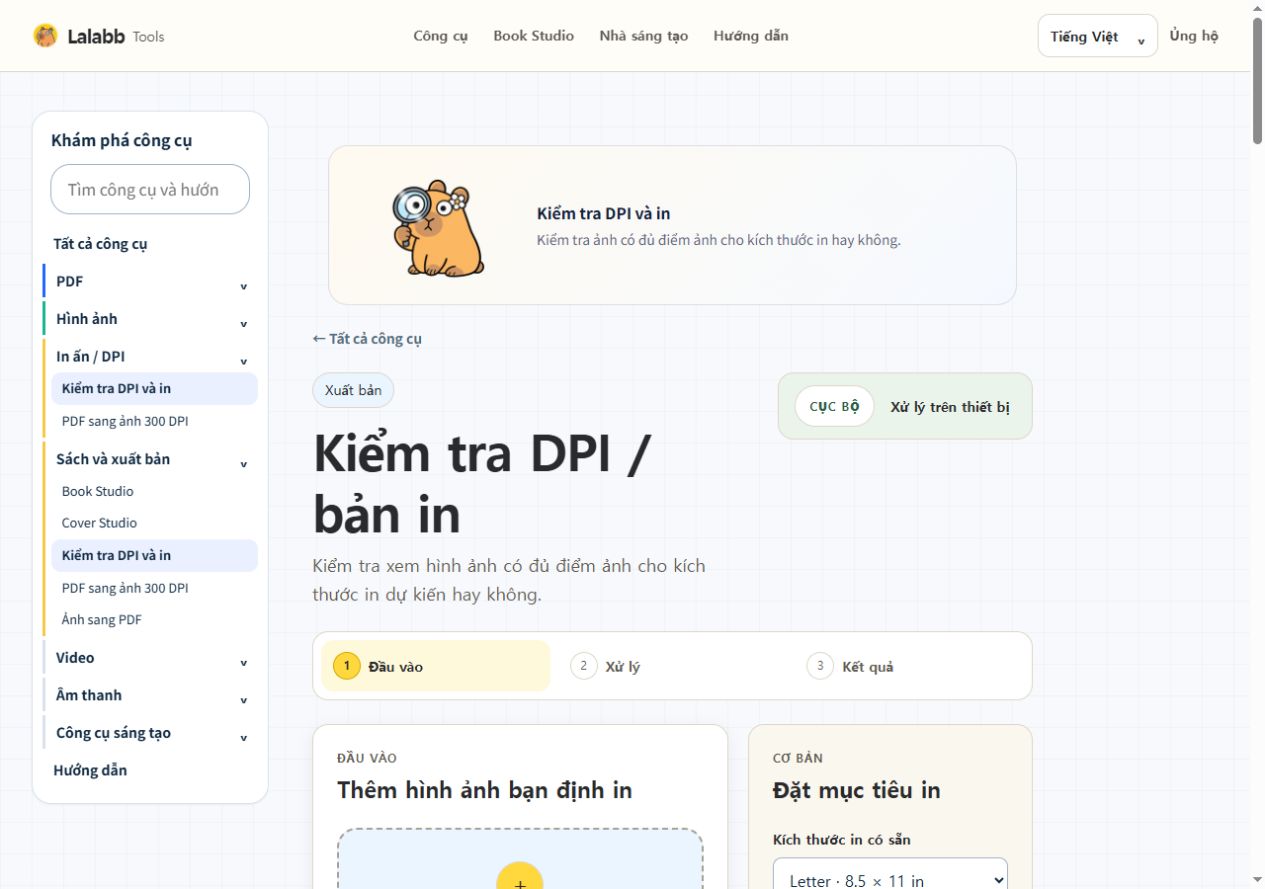This screenshot has height=889, width=1265.
Task: Collapse the In ấn / DPI section
Action: click(x=150, y=356)
